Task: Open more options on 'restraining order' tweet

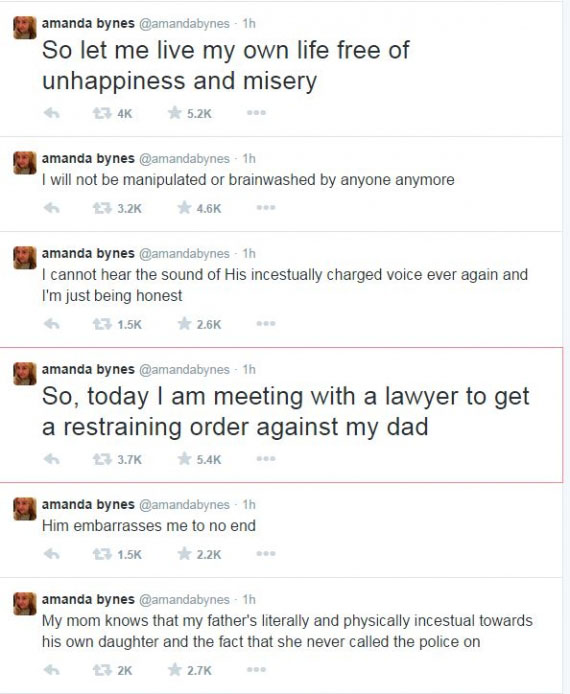Action: tap(266, 459)
